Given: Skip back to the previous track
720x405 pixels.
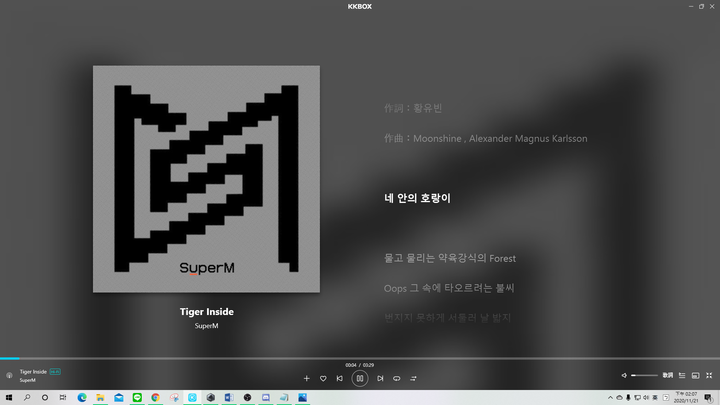Looking at the screenshot, I should click(340, 378).
